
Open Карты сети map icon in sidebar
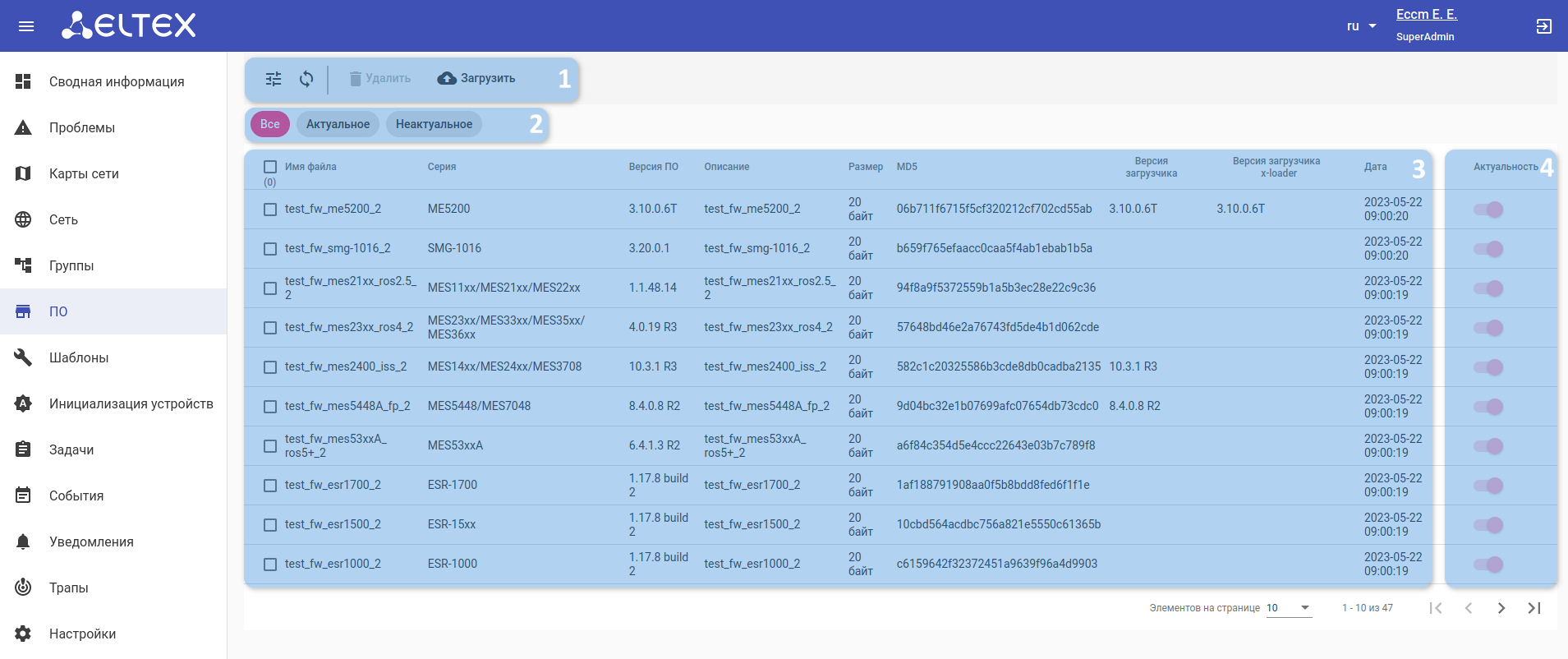(x=23, y=173)
